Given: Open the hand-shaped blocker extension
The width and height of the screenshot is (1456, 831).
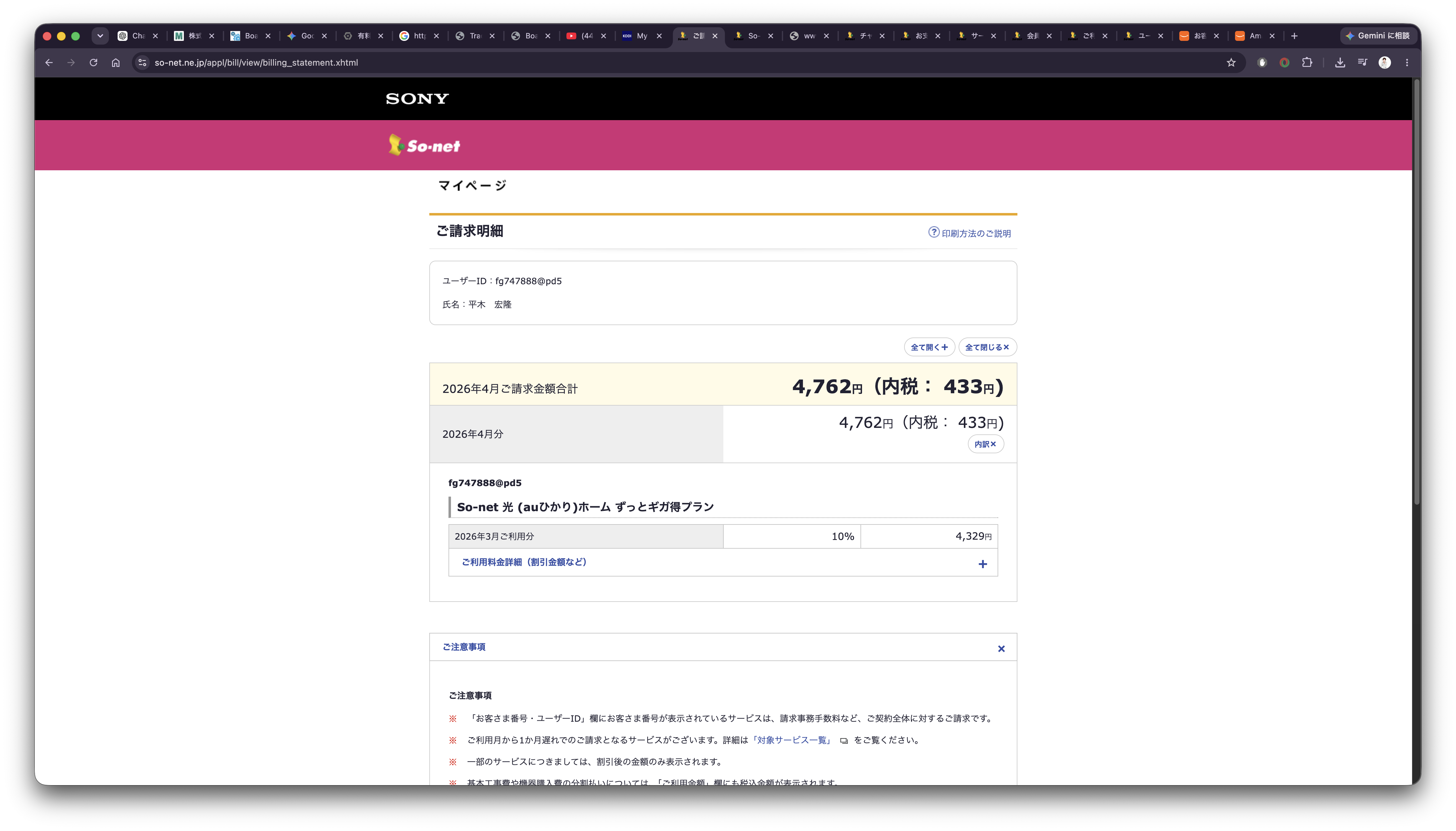Looking at the screenshot, I should 1262,63.
